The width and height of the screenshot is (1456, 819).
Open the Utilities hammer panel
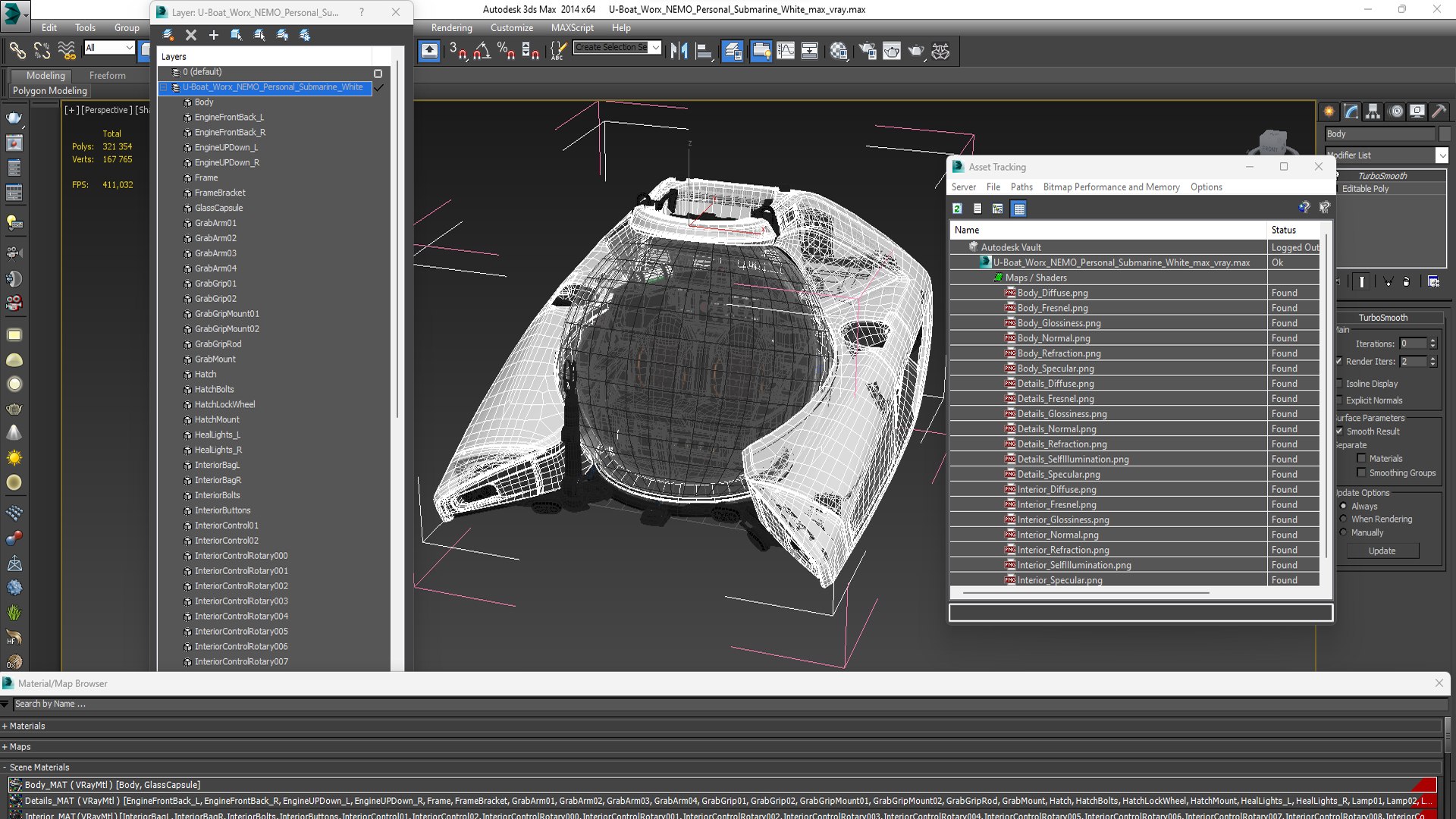click(x=1439, y=111)
